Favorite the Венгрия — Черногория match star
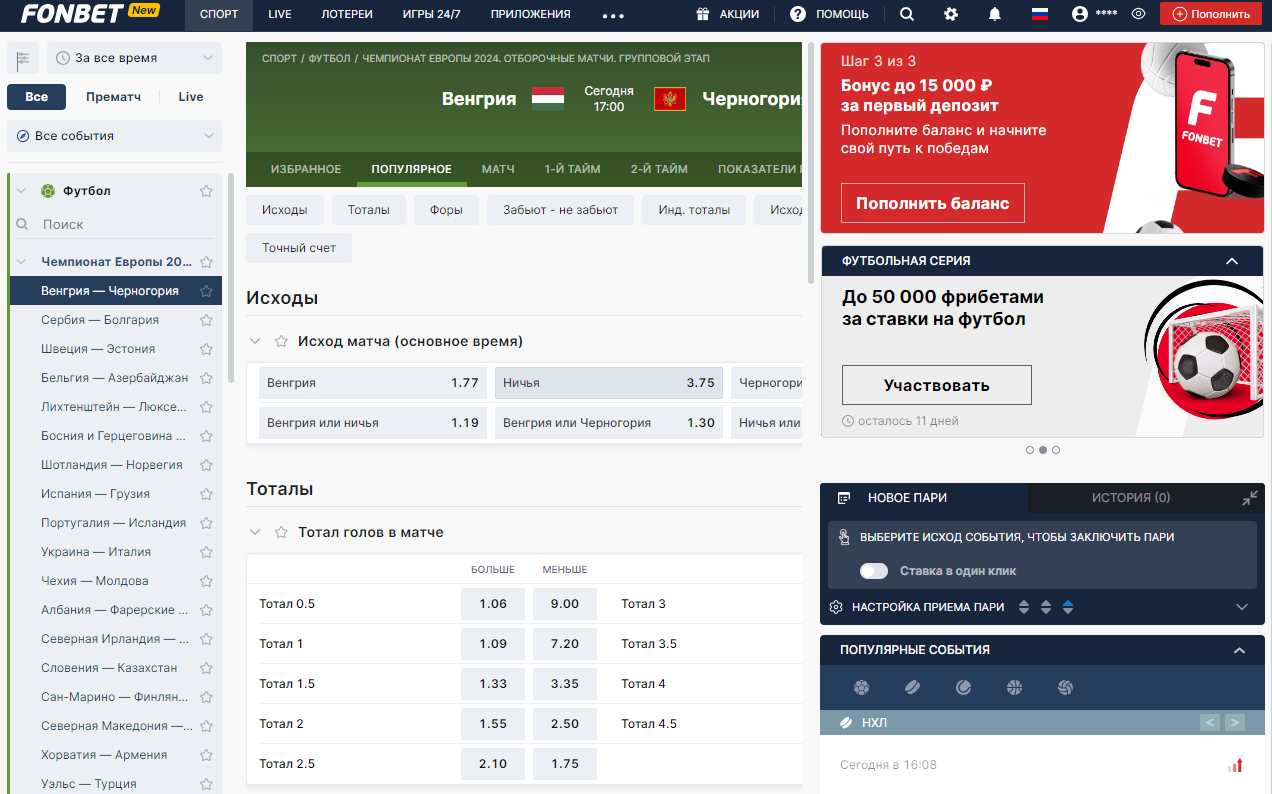This screenshot has width=1272, height=794. coord(206,291)
